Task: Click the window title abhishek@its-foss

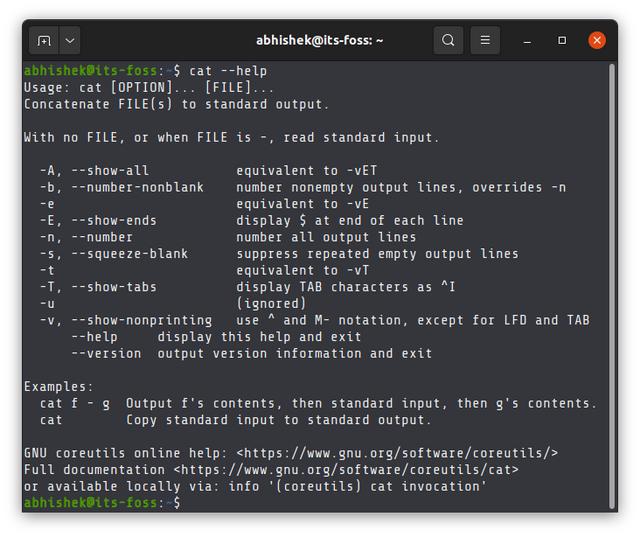Action: point(320,40)
